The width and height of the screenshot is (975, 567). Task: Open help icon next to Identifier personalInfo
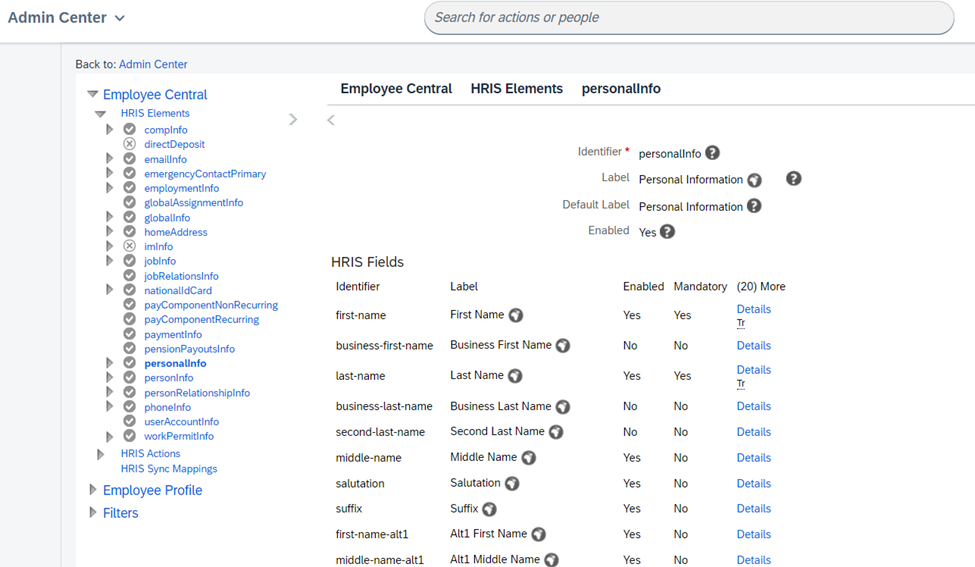click(x=713, y=152)
